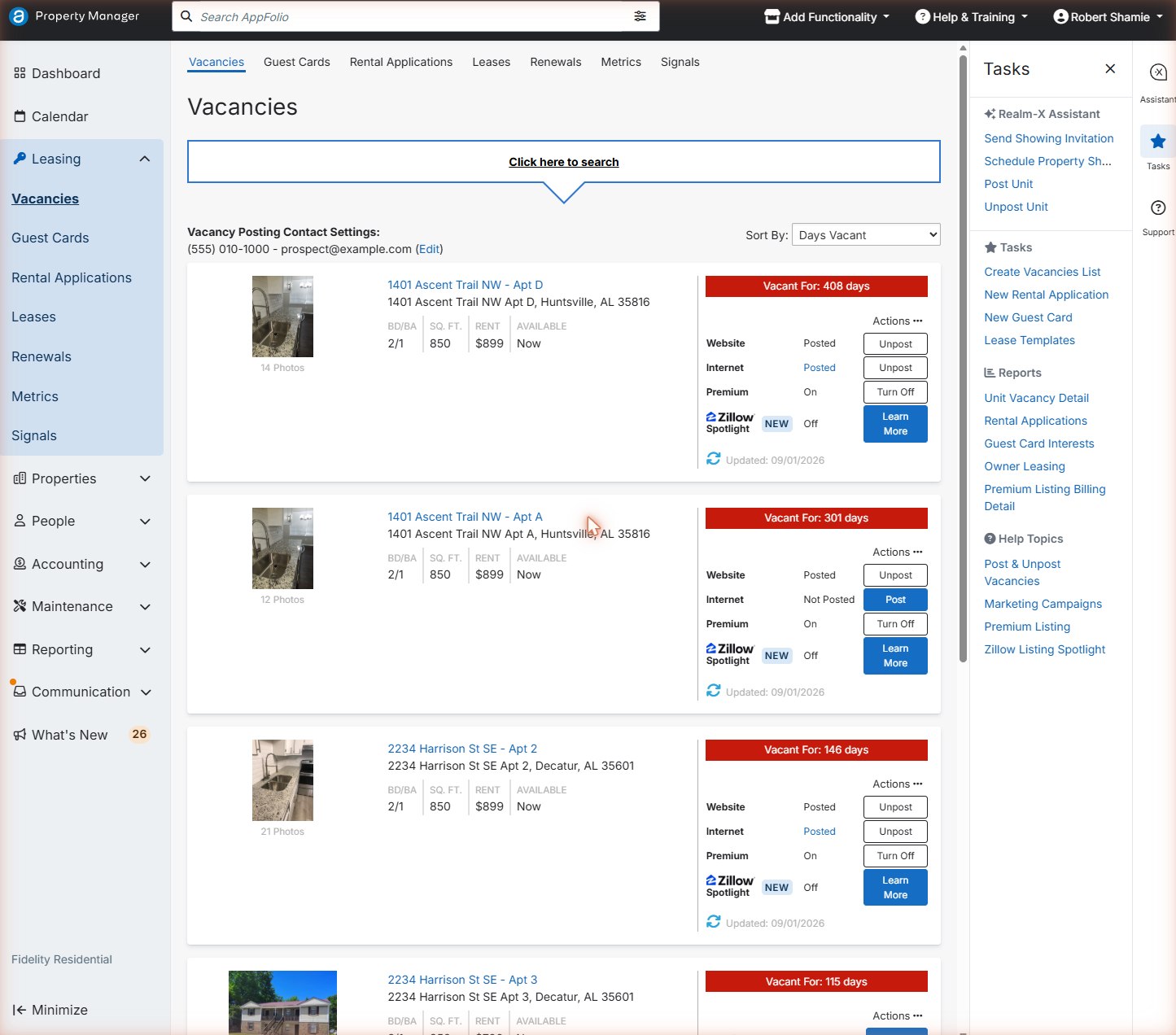Click the 'Click here to search' link
The width and height of the screenshot is (1176, 1035).
point(564,162)
